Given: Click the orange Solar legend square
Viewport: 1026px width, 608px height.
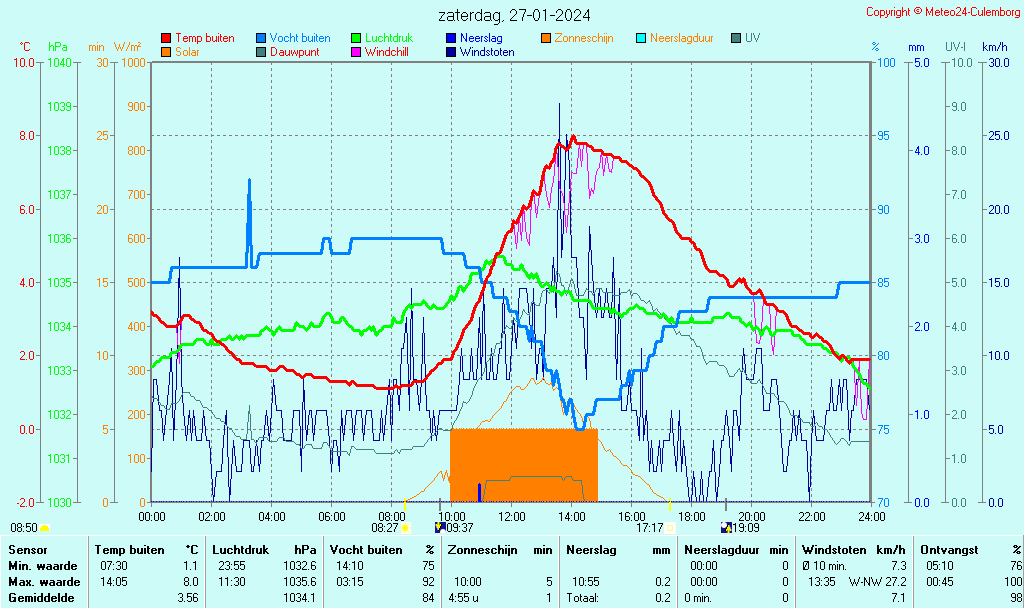Looking at the screenshot, I should pos(166,52).
